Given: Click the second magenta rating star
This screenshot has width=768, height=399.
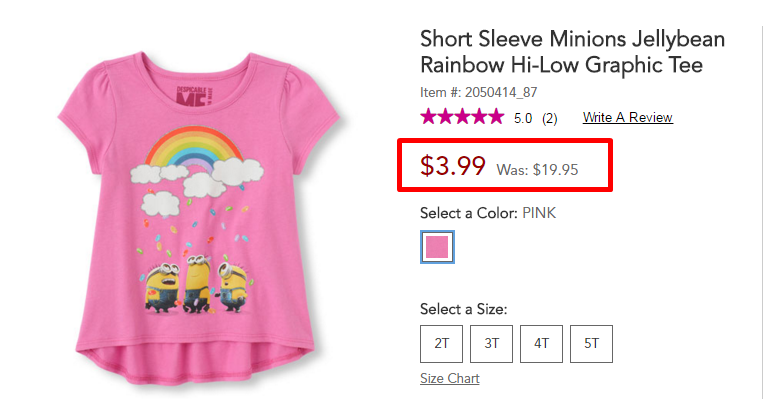Looking at the screenshot, I should coord(445,117).
